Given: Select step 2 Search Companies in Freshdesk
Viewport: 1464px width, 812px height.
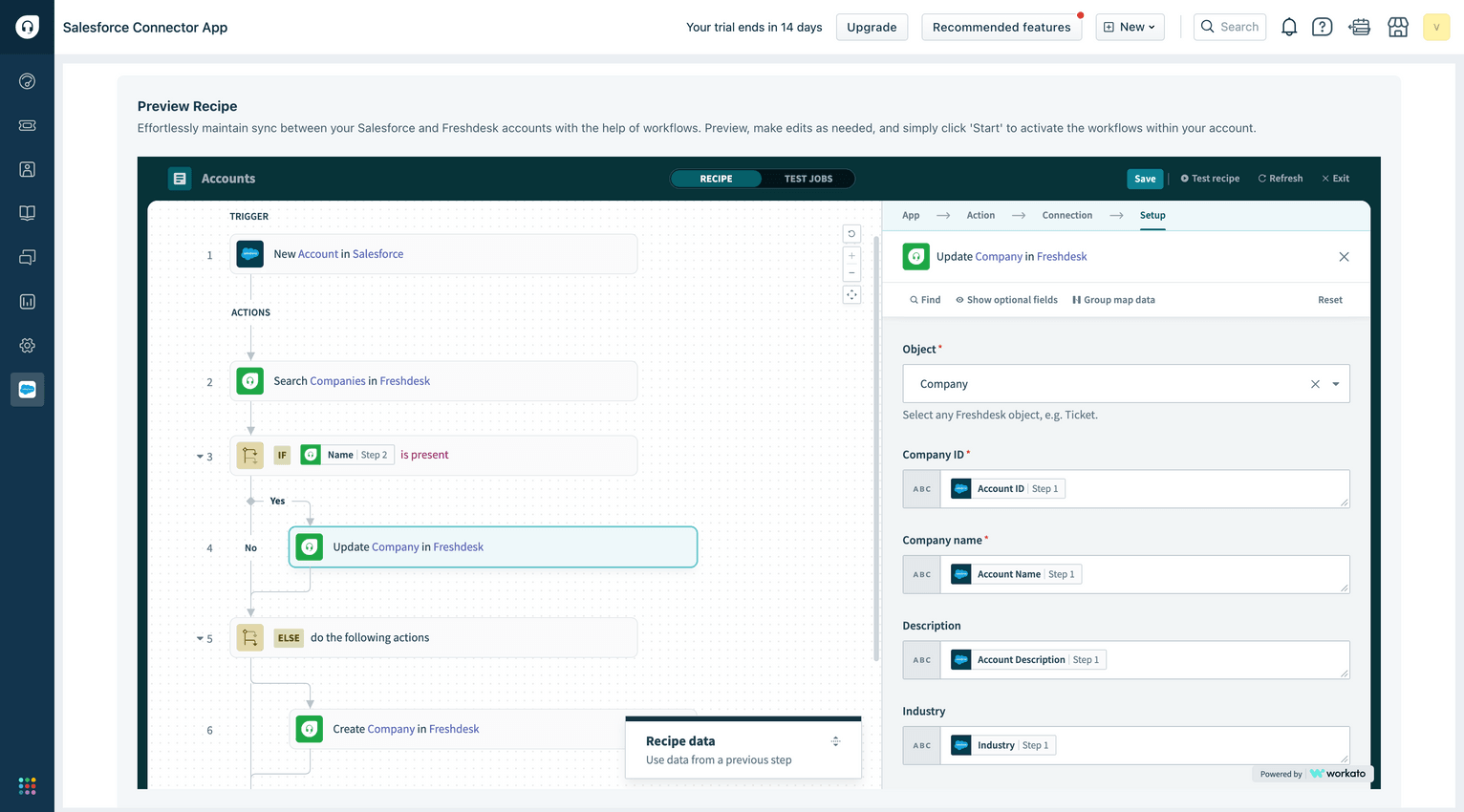Looking at the screenshot, I should [x=434, y=381].
